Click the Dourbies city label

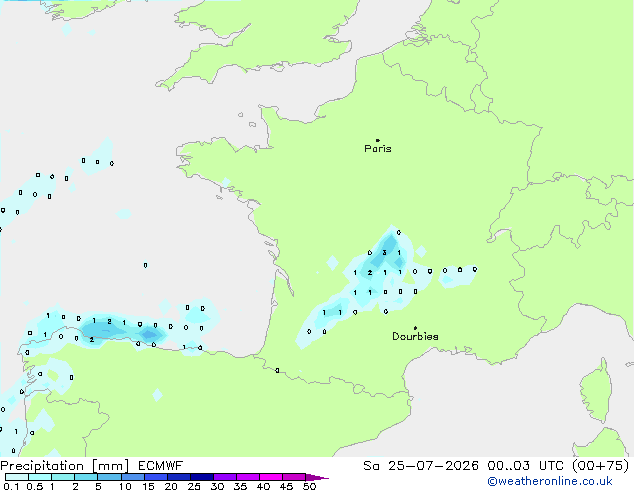[415, 336]
